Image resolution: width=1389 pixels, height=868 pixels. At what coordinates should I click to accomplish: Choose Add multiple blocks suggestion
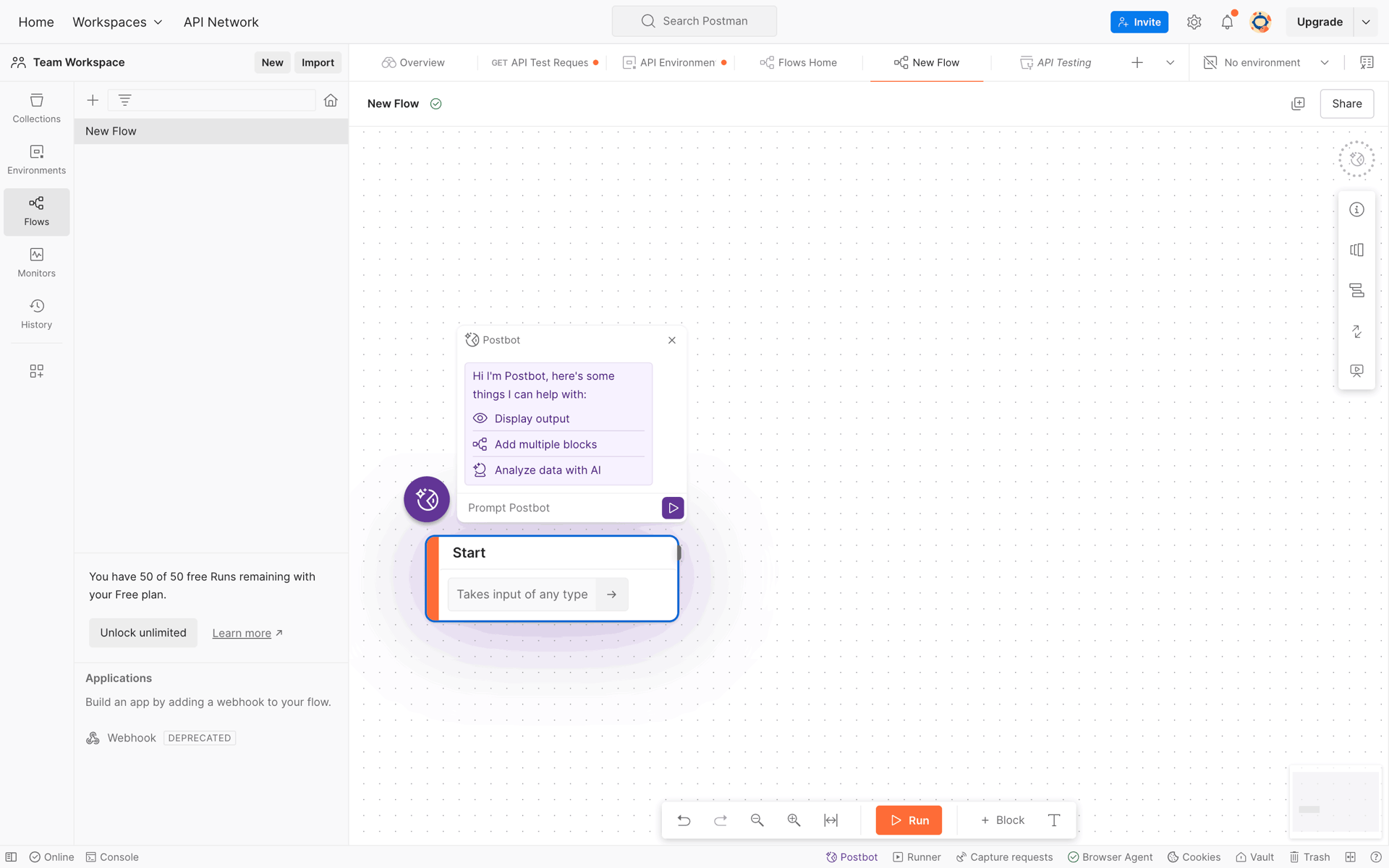click(558, 444)
